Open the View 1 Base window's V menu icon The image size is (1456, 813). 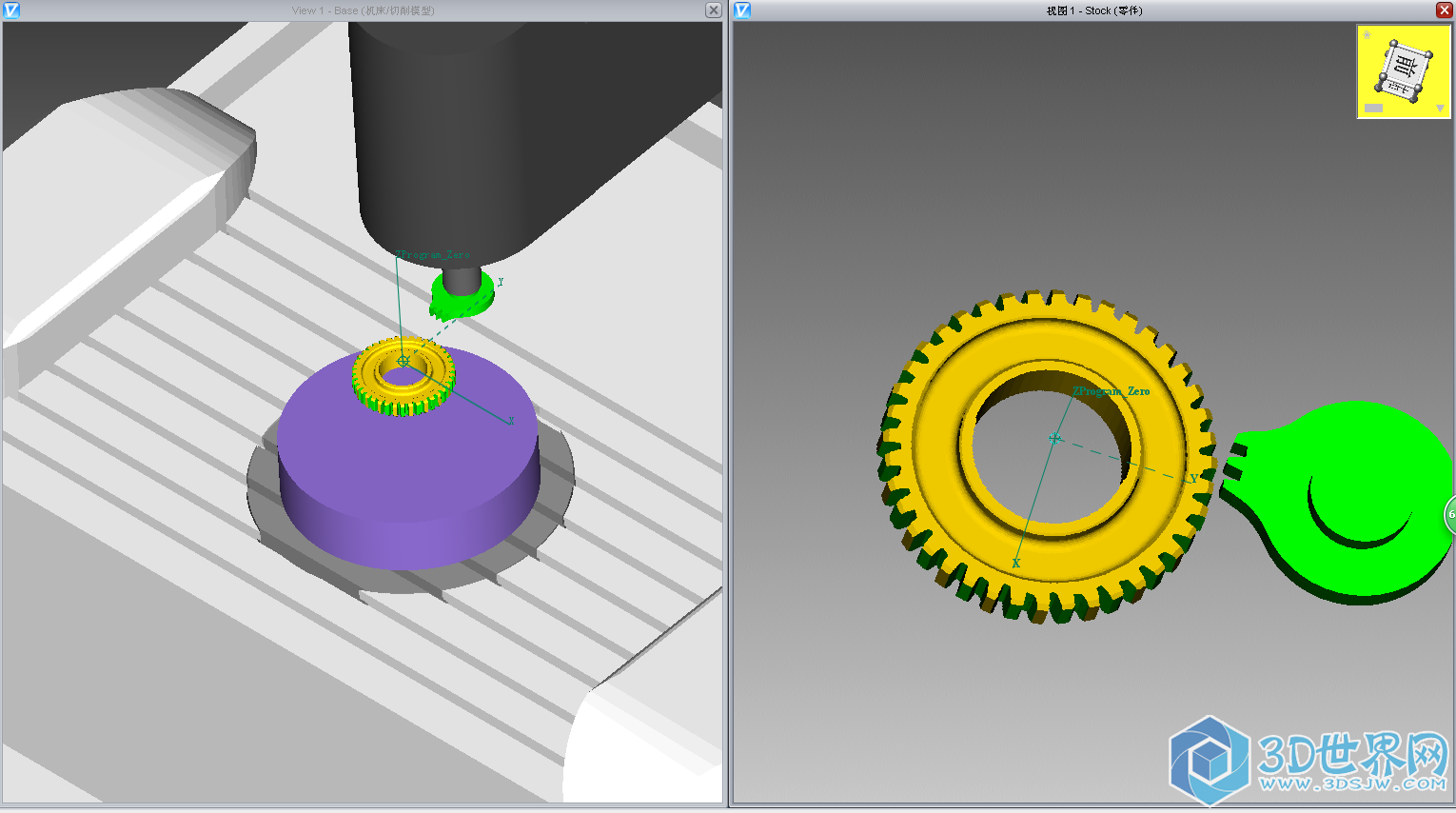(11, 10)
